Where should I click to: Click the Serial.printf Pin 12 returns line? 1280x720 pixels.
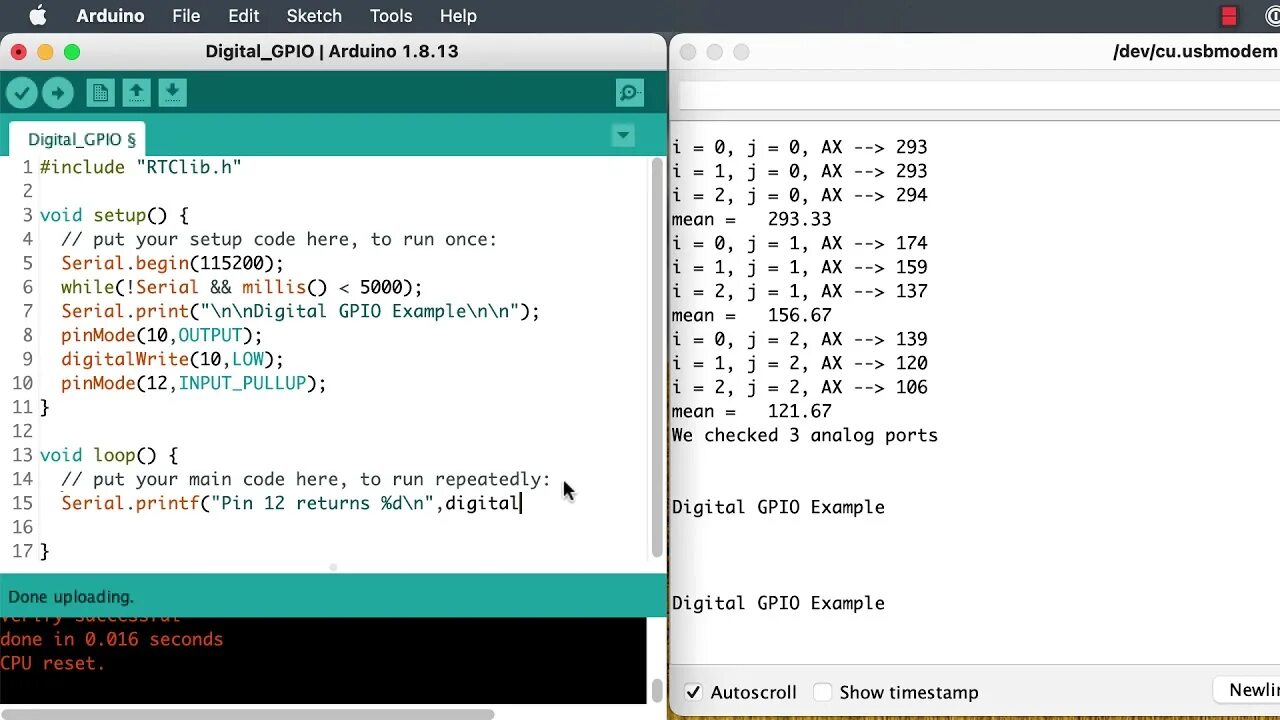(x=291, y=503)
